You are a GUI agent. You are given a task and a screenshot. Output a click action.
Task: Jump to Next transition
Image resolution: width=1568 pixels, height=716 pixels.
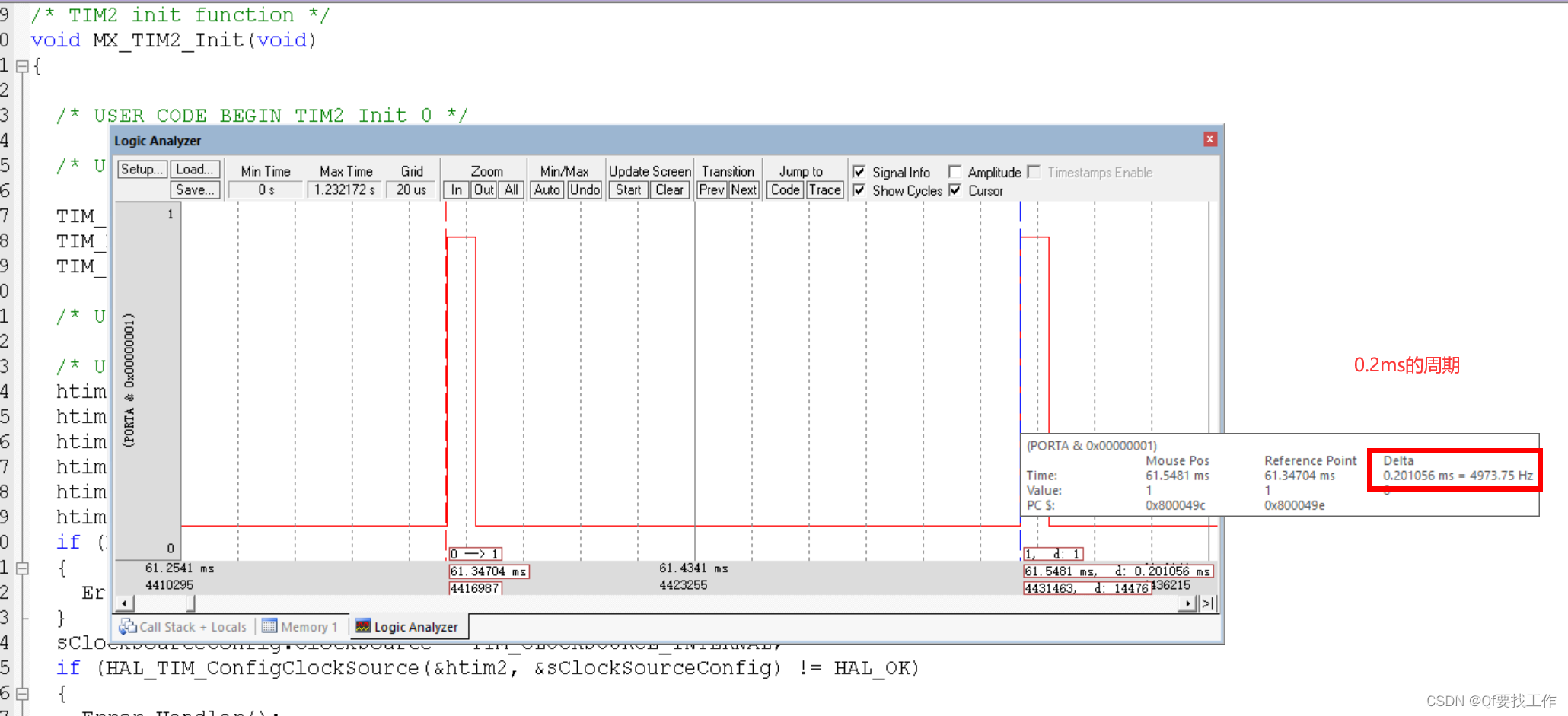744,189
